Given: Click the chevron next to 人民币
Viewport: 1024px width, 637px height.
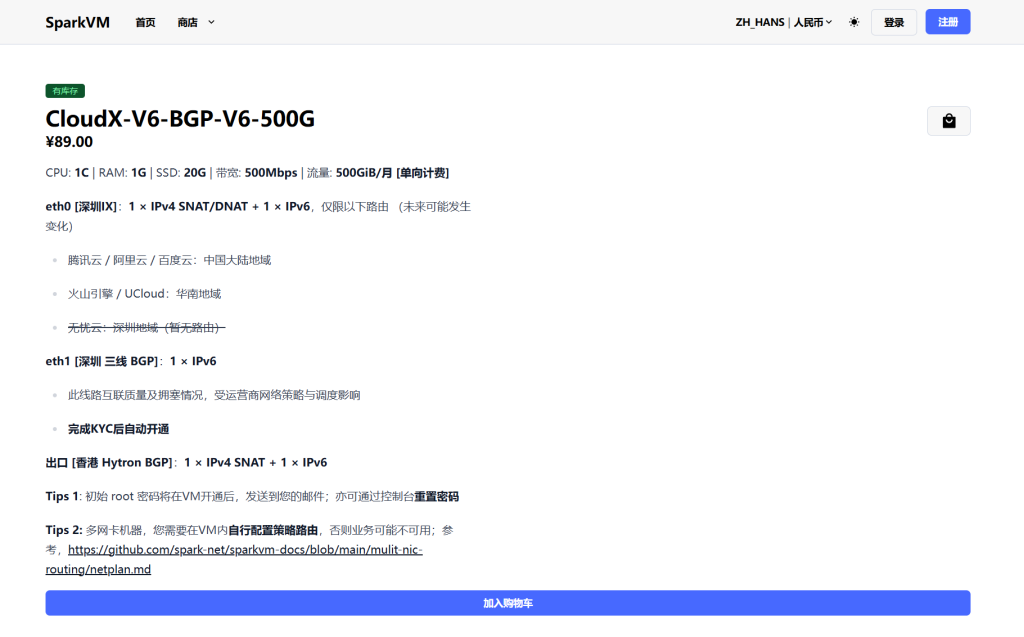Looking at the screenshot, I should pyautogui.click(x=829, y=22).
